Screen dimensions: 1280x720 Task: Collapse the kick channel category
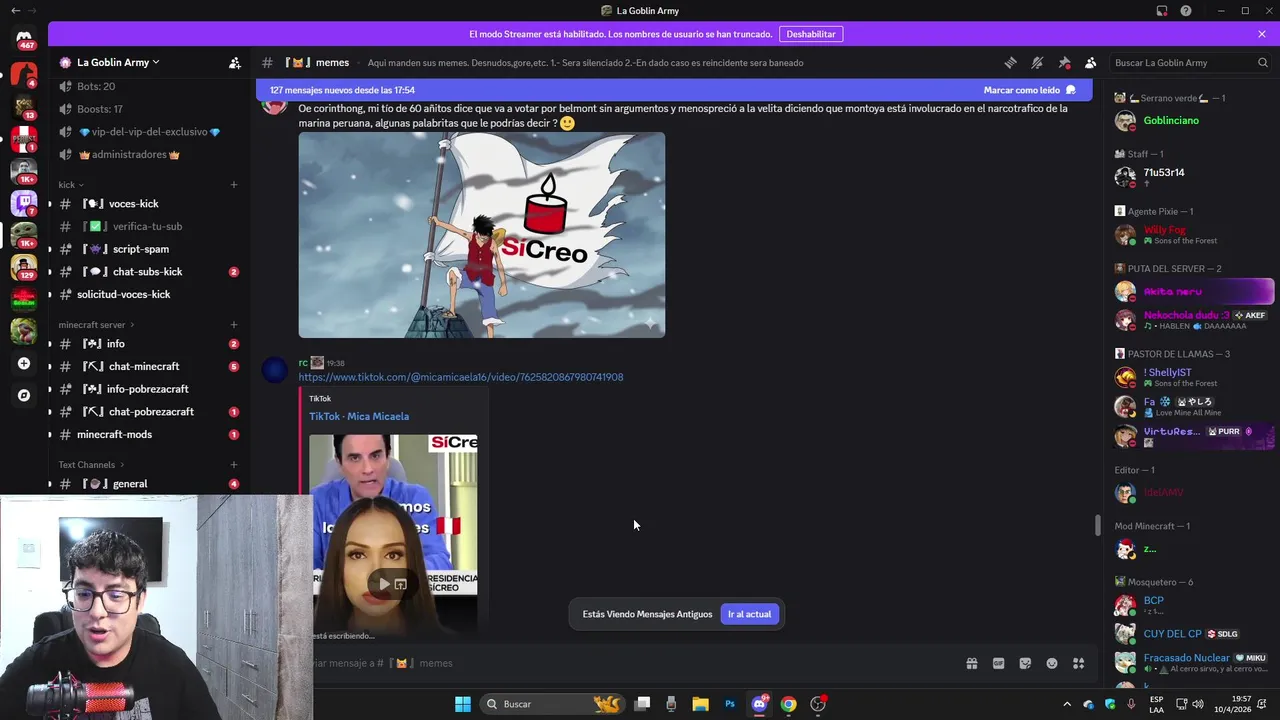tap(70, 185)
